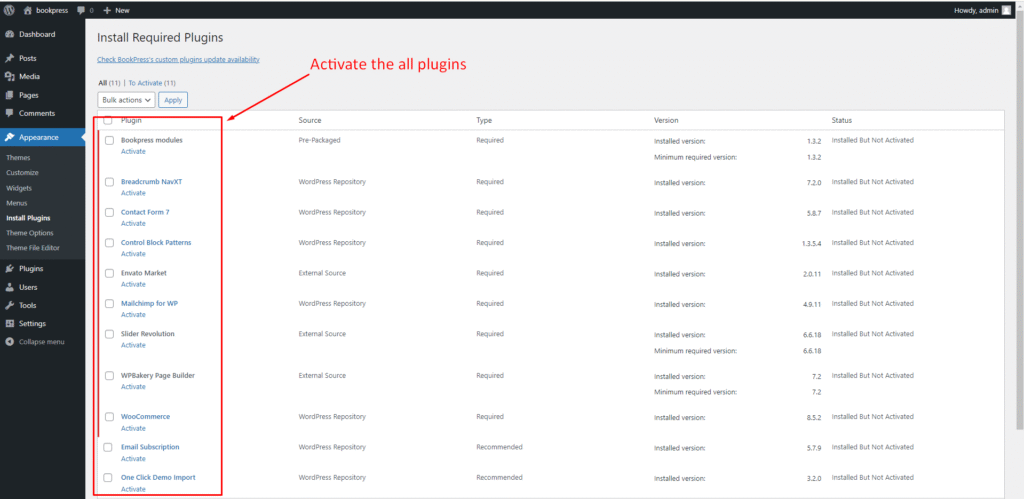This screenshot has width=1024, height=499.
Task: Click the Collapse menu arrow icon
Action: coord(10,342)
